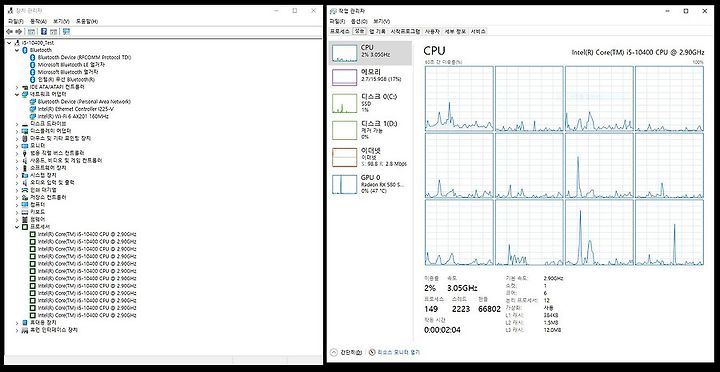
Task: Open the 옵션(O) menu in Task Manager
Action: point(359,21)
